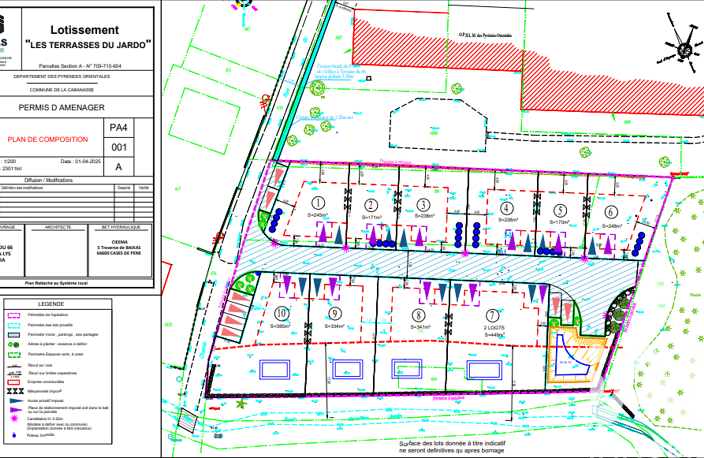Click the 'S=334m²' surface label of lot 9

coord(334,326)
